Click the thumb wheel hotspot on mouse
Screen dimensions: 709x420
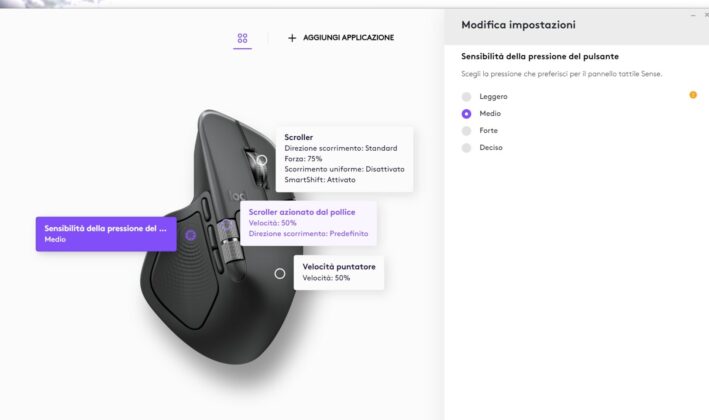pos(227,226)
